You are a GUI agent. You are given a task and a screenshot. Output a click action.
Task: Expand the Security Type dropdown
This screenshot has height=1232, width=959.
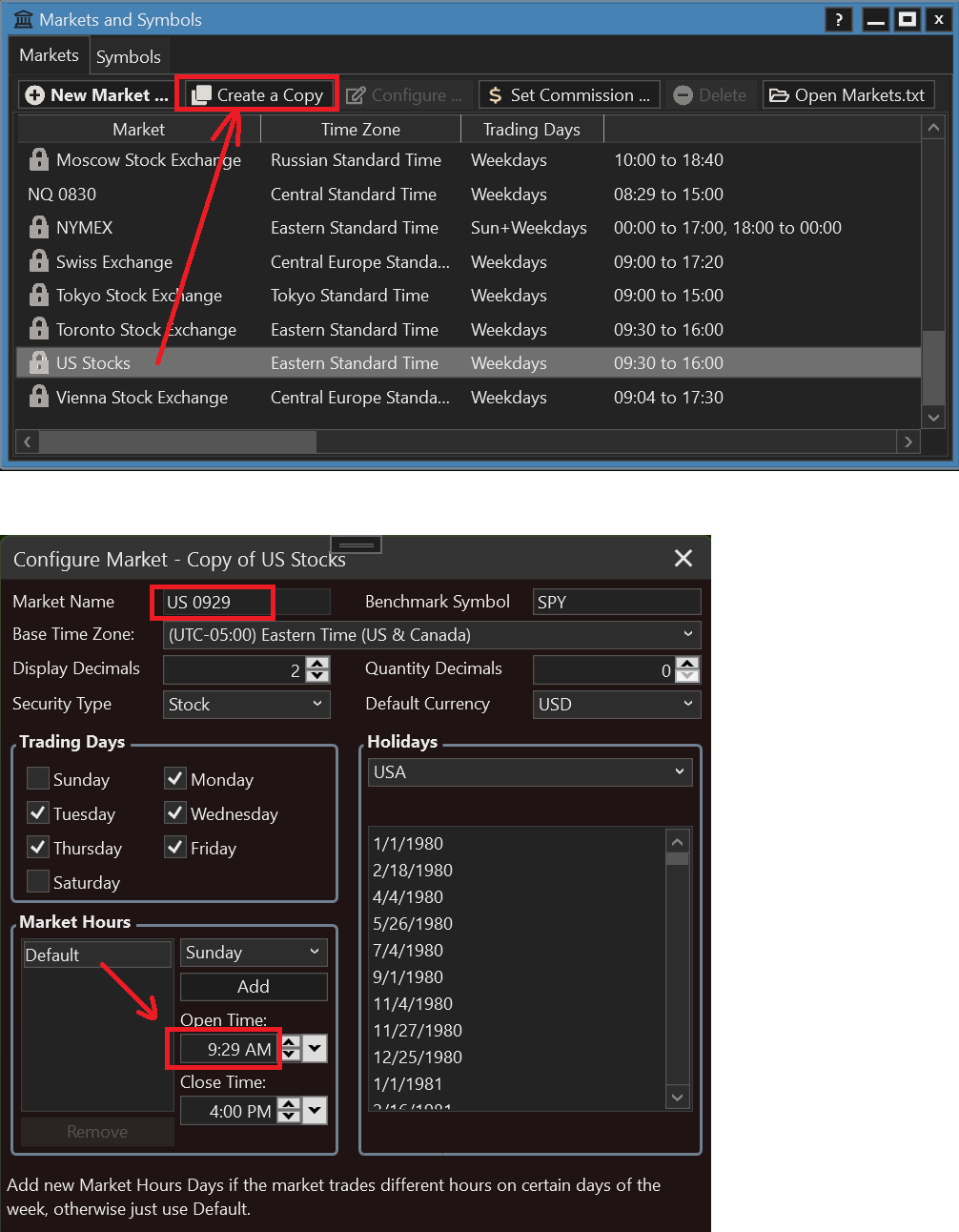317,705
